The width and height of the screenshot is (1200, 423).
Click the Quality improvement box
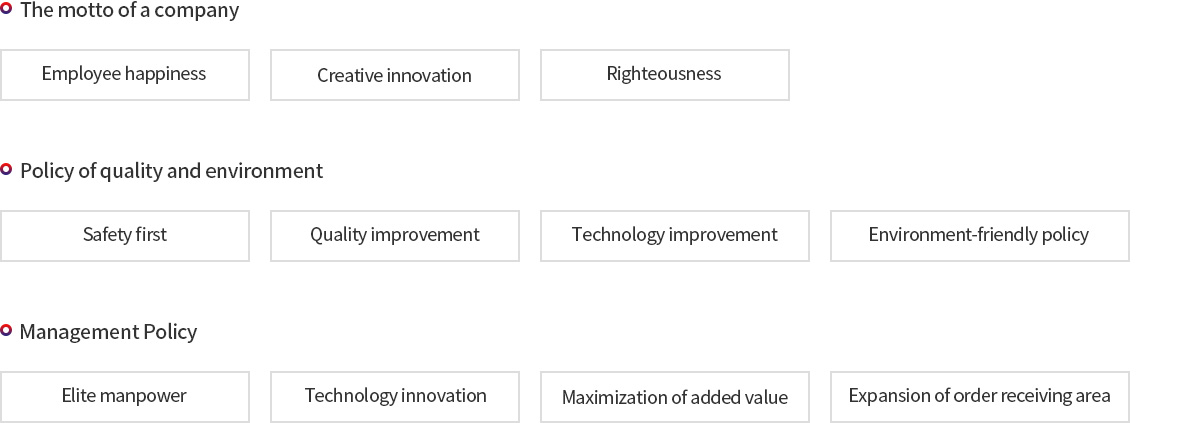pyautogui.click(x=395, y=236)
